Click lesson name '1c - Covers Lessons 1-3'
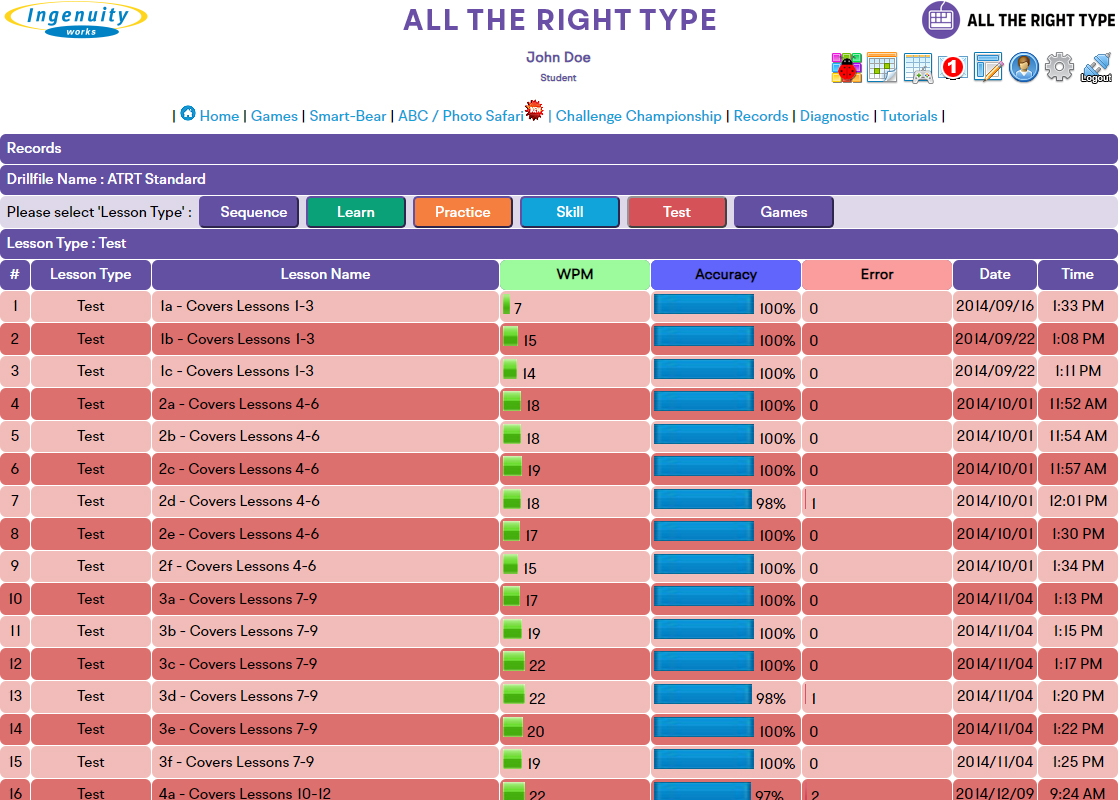The width and height of the screenshot is (1120, 800). [x=236, y=371]
